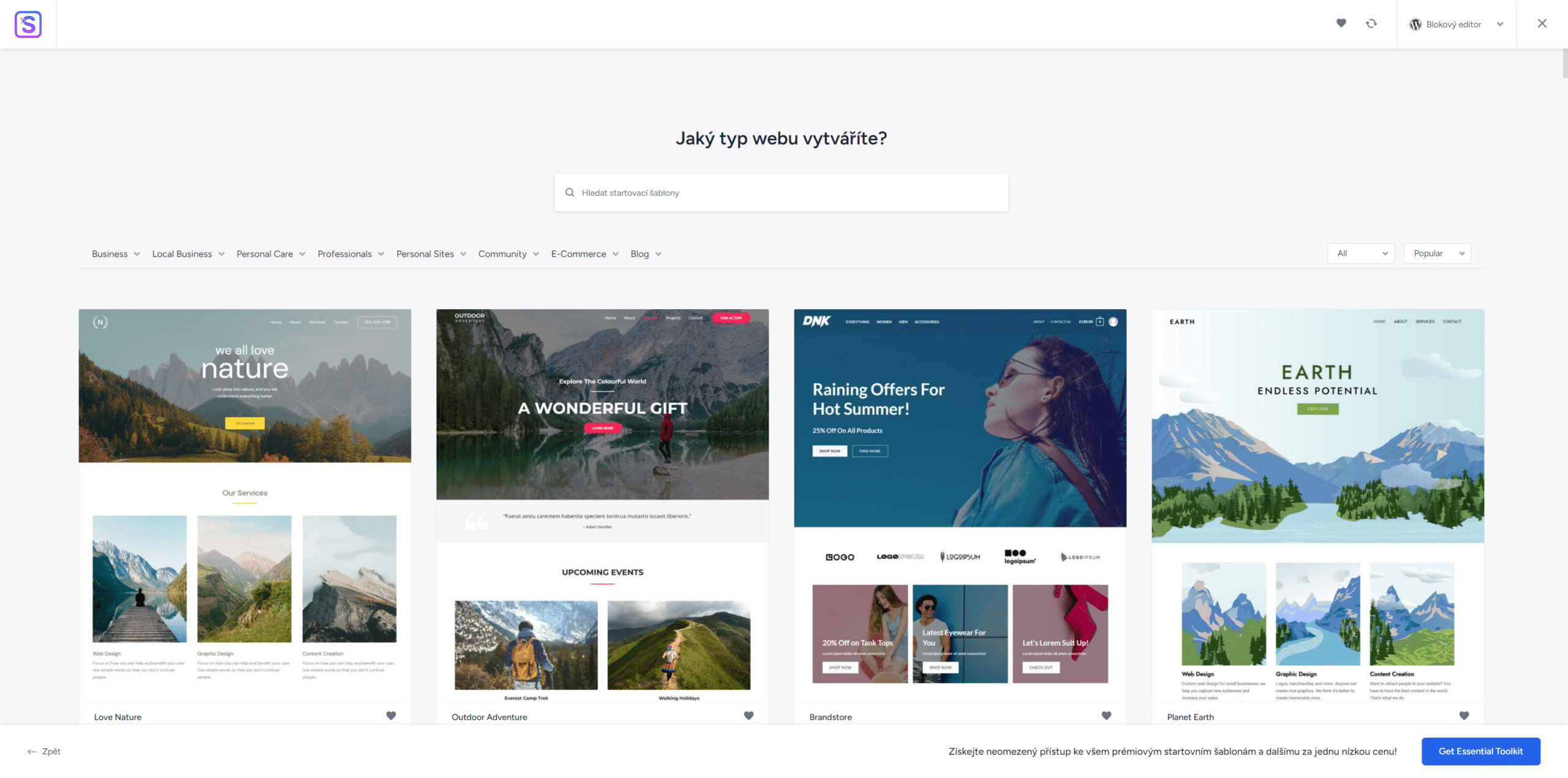Open the Blokový editor page builder dropdown

[1457, 24]
